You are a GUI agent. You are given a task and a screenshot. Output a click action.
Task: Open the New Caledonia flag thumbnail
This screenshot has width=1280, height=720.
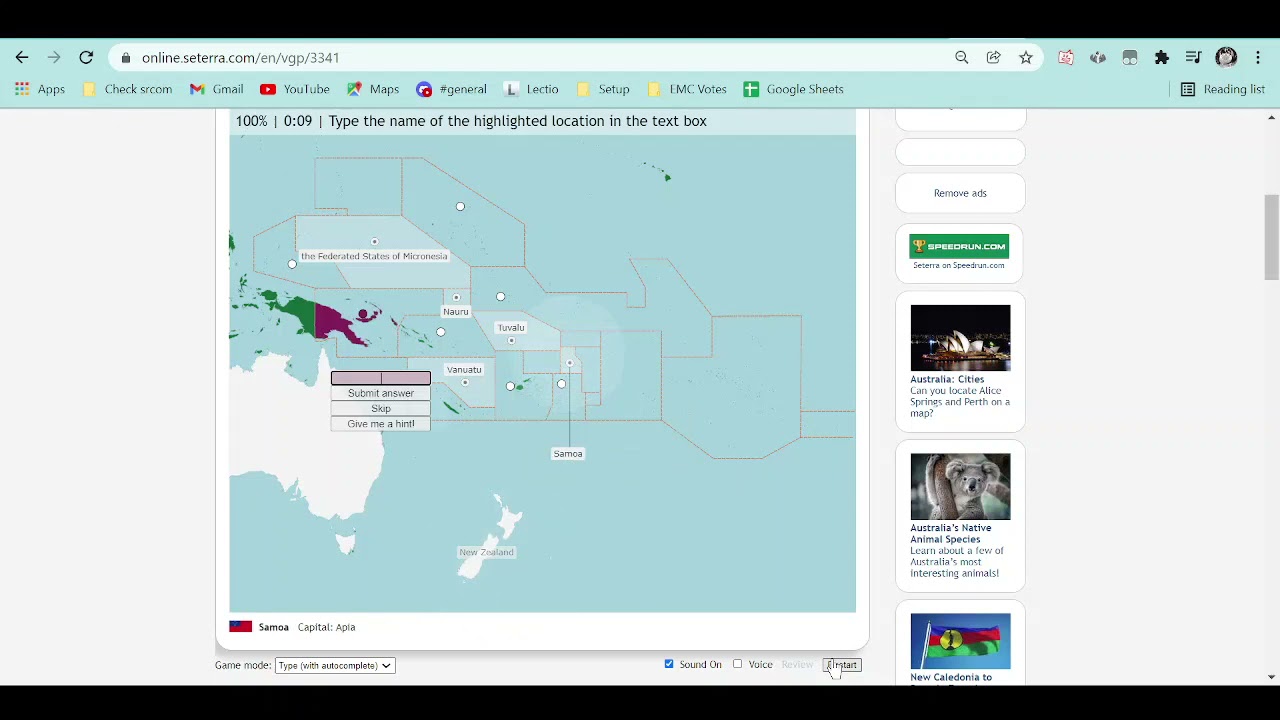click(960, 641)
